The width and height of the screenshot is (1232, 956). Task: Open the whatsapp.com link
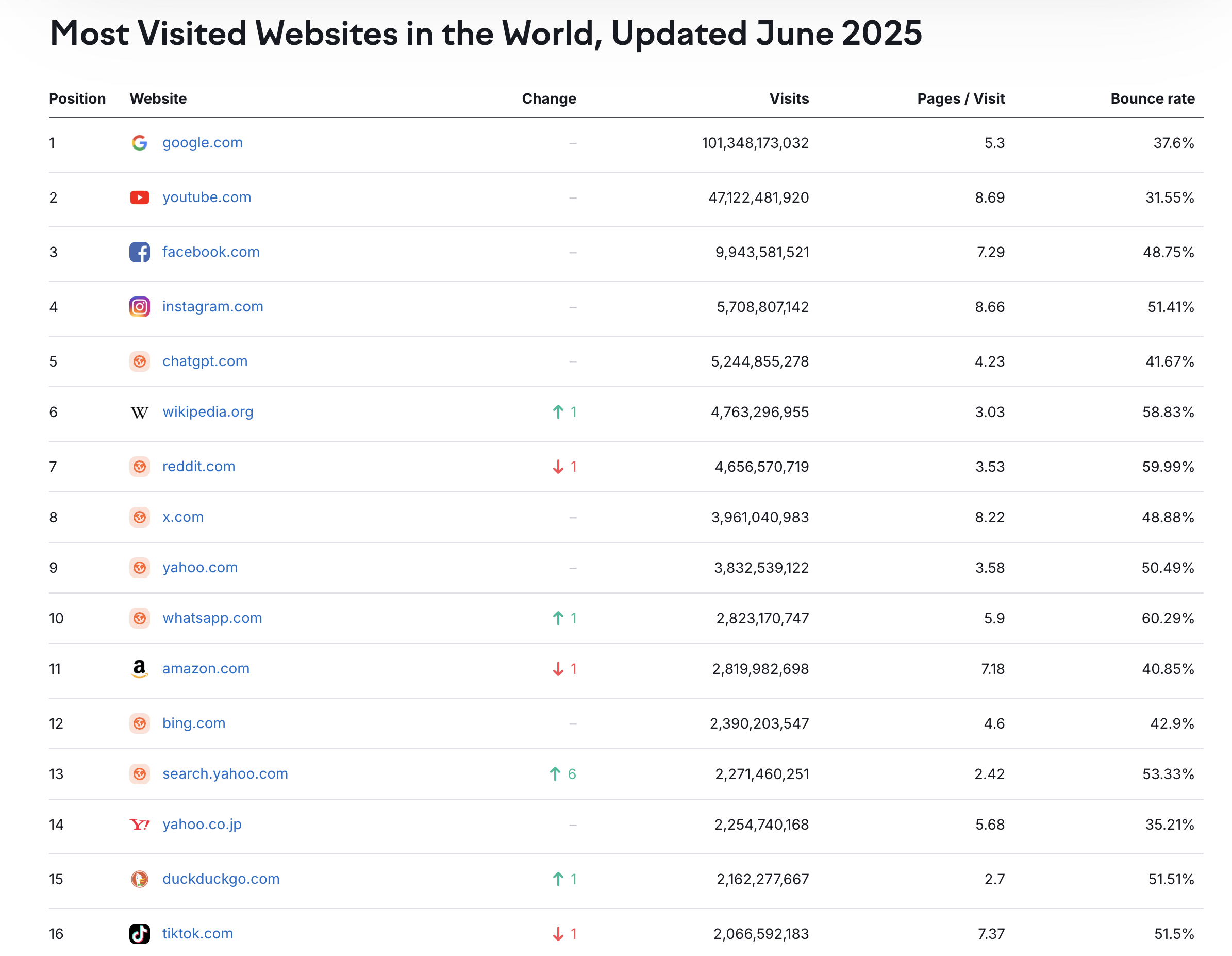click(212, 618)
